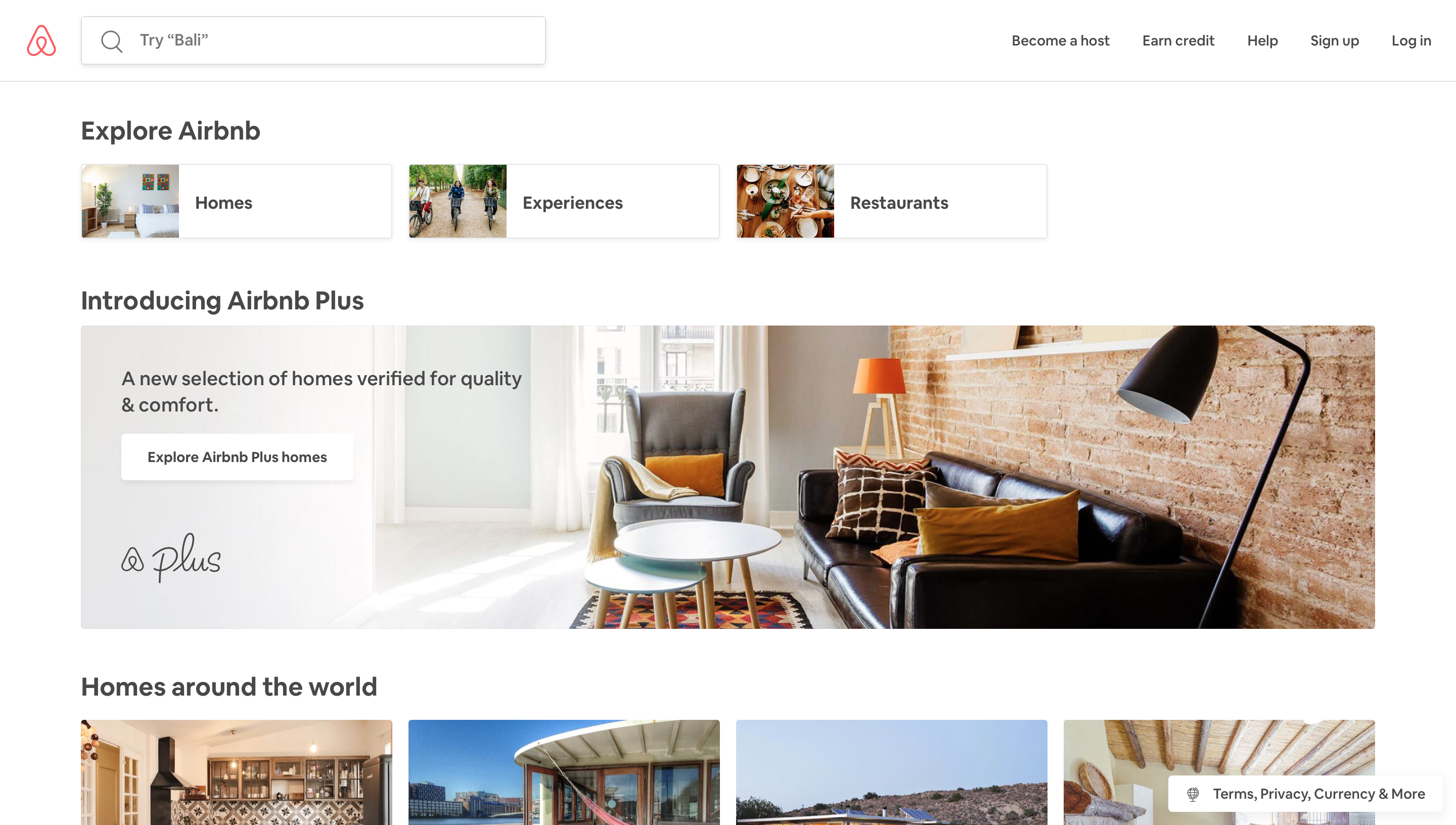
Task: Open the kitchen home listing photo
Action: coord(237,772)
